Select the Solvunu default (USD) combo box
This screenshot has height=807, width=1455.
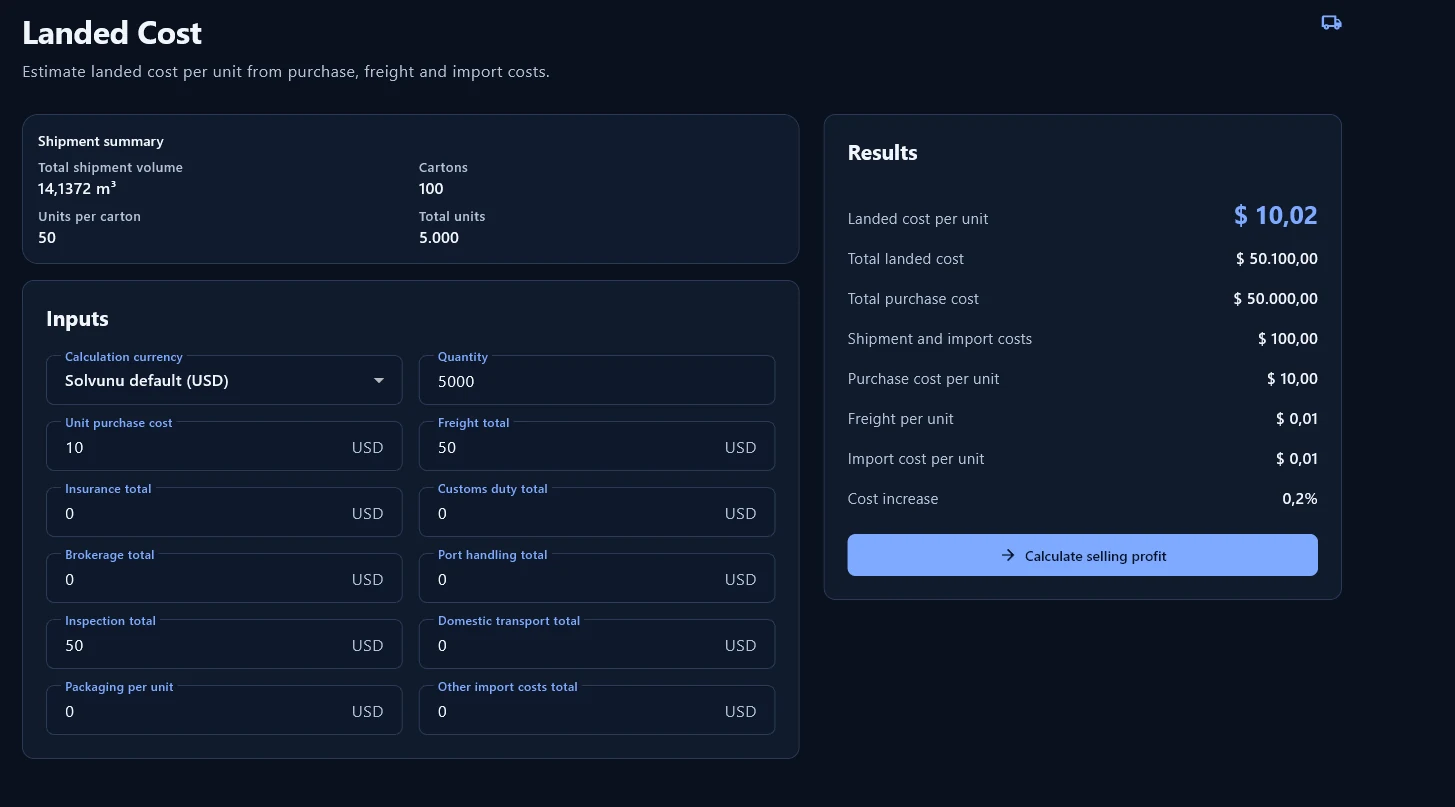coord(224,380)
